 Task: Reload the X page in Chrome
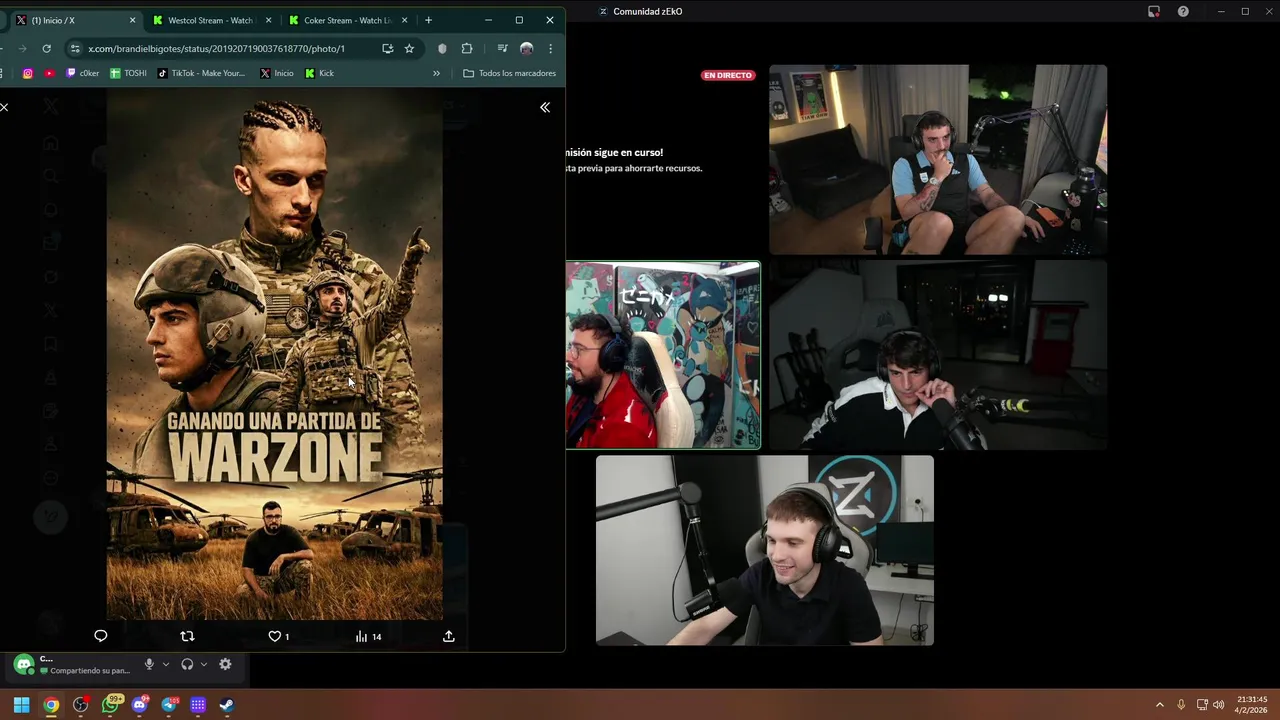46,48
